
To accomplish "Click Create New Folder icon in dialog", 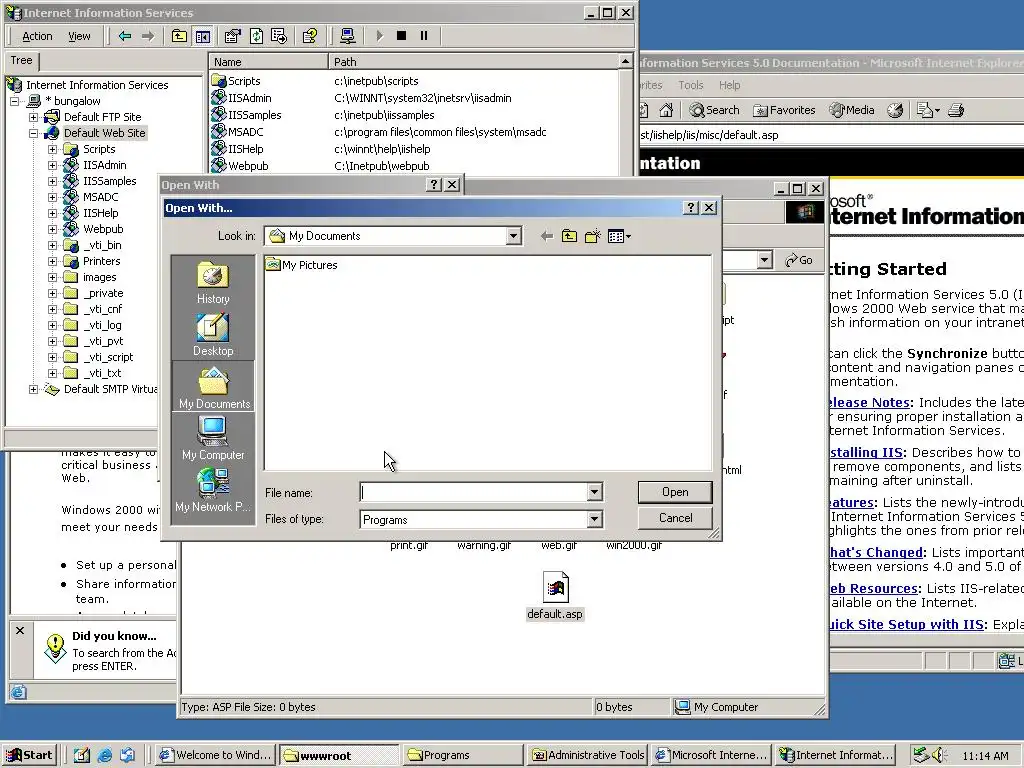I will 592,236.
